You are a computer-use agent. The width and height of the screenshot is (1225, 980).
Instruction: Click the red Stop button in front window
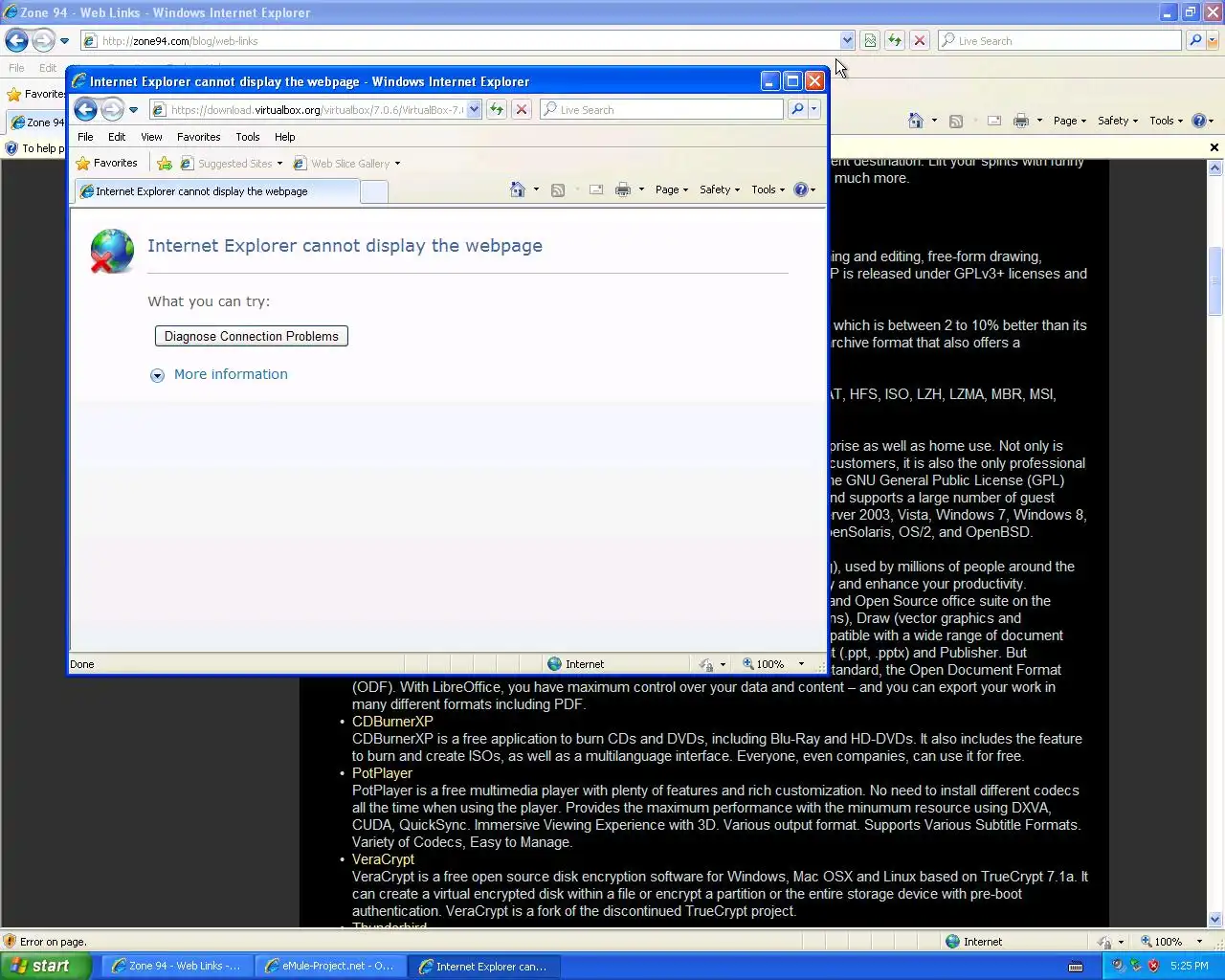point(522,110)
